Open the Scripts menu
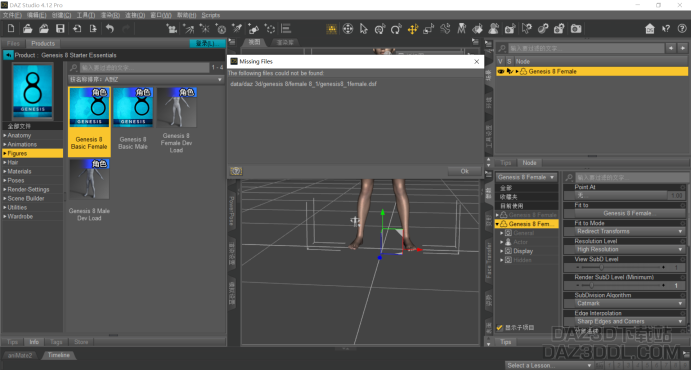The height and width of the screenshot is (370, 691). [x=210, y=15]
